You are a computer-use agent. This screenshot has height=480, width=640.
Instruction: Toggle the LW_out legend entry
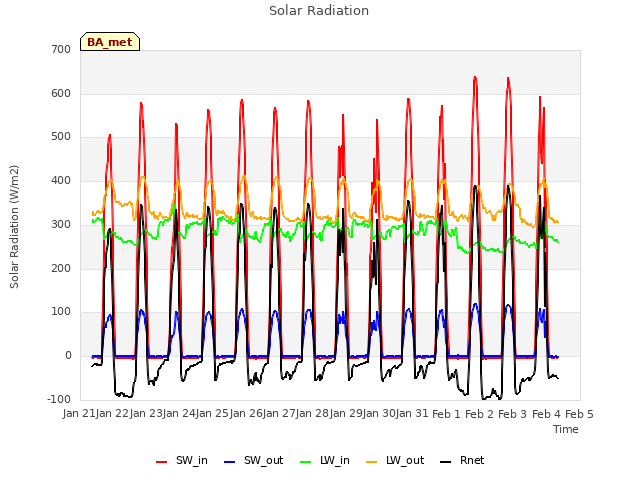pyautogui.click(x=395, y=460)
